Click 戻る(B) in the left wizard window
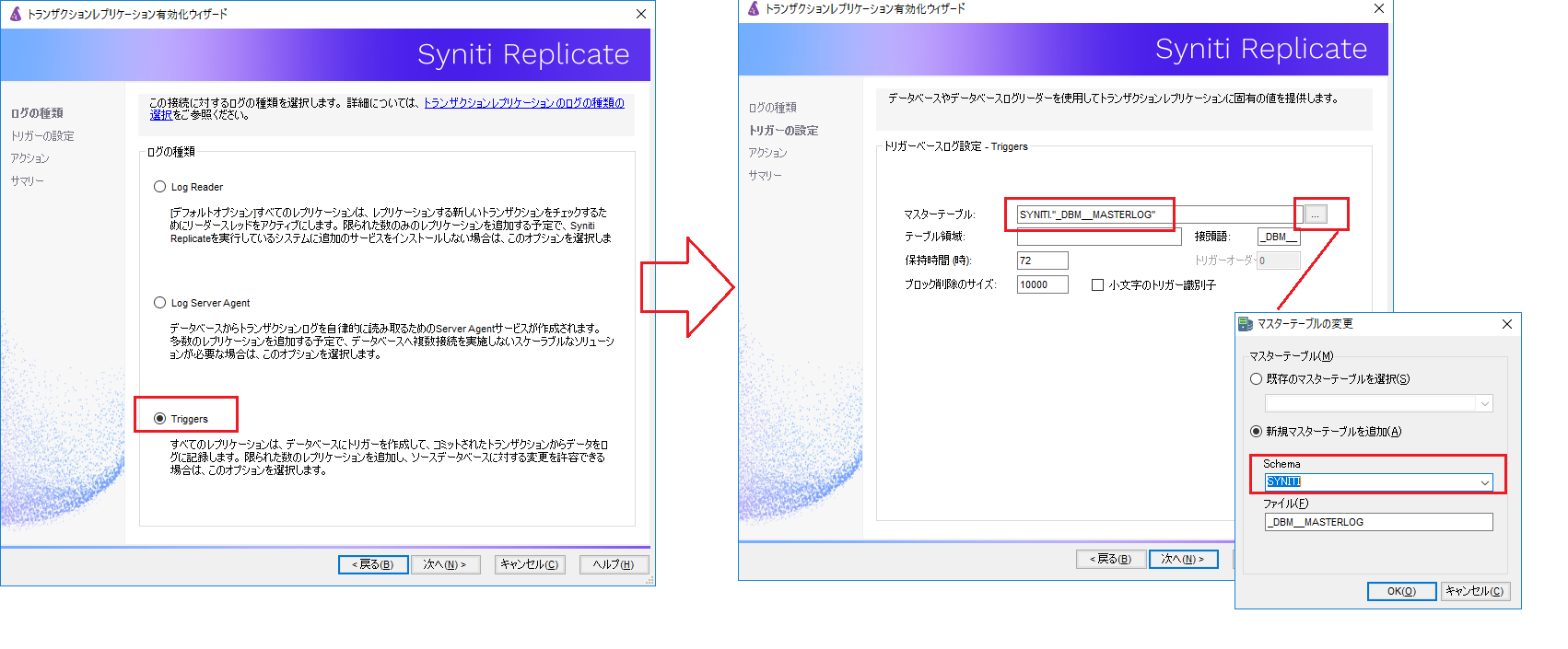 pyautogui.click(x=373, y=564)
